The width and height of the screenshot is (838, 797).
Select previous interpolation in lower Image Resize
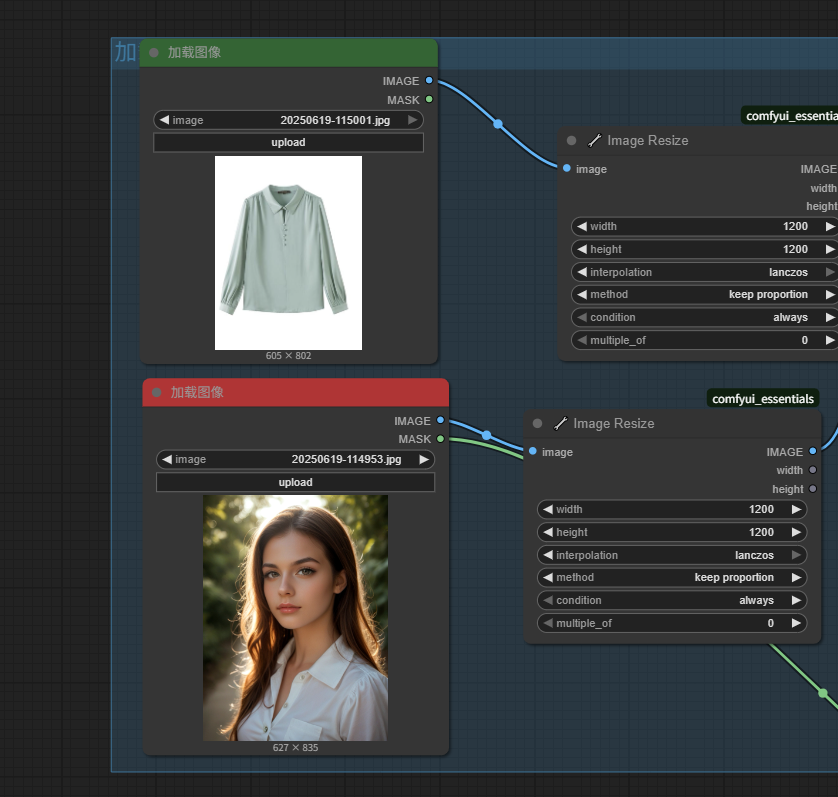coord(548,555)
